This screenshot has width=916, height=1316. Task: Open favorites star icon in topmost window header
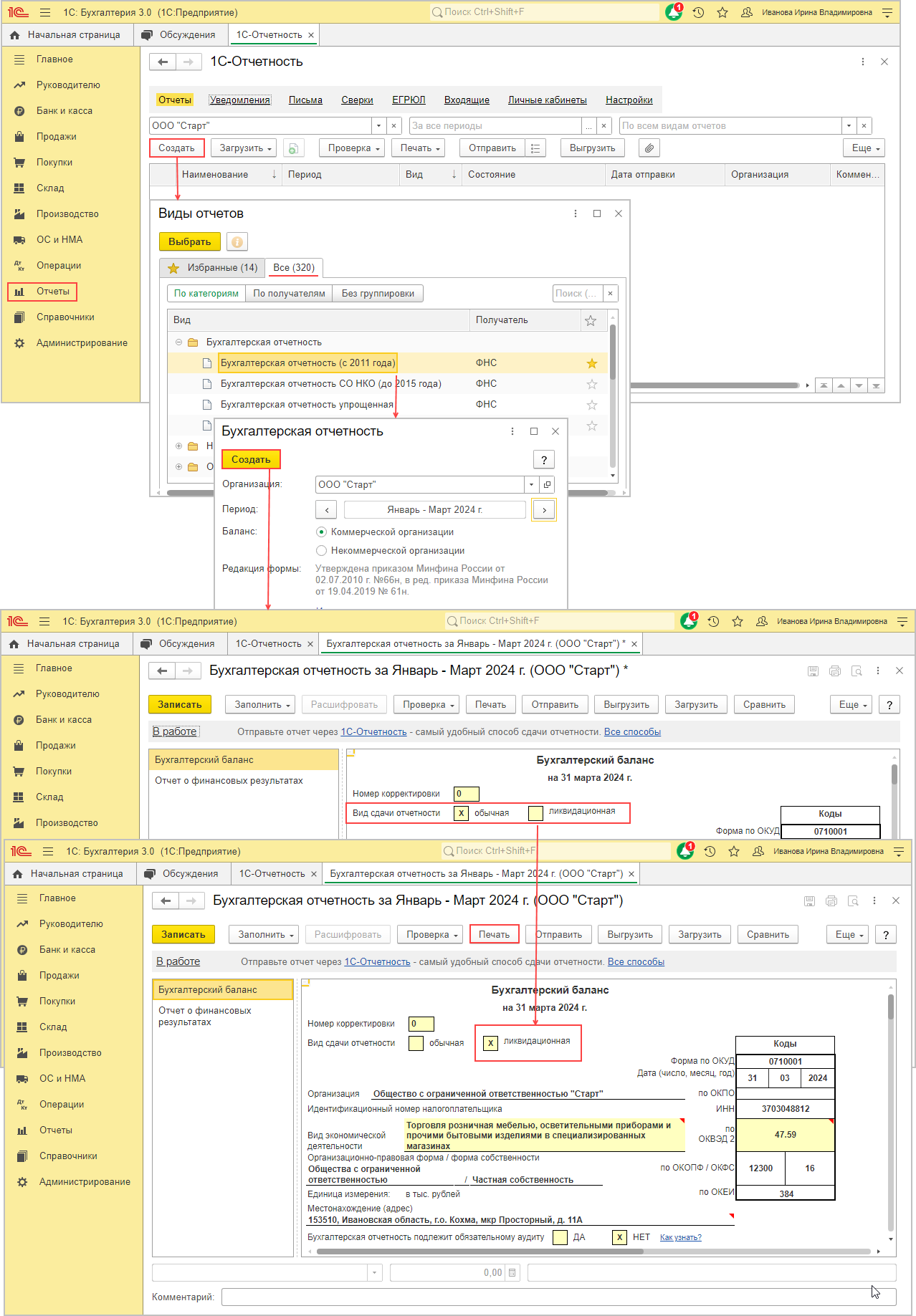click(722, 12)
